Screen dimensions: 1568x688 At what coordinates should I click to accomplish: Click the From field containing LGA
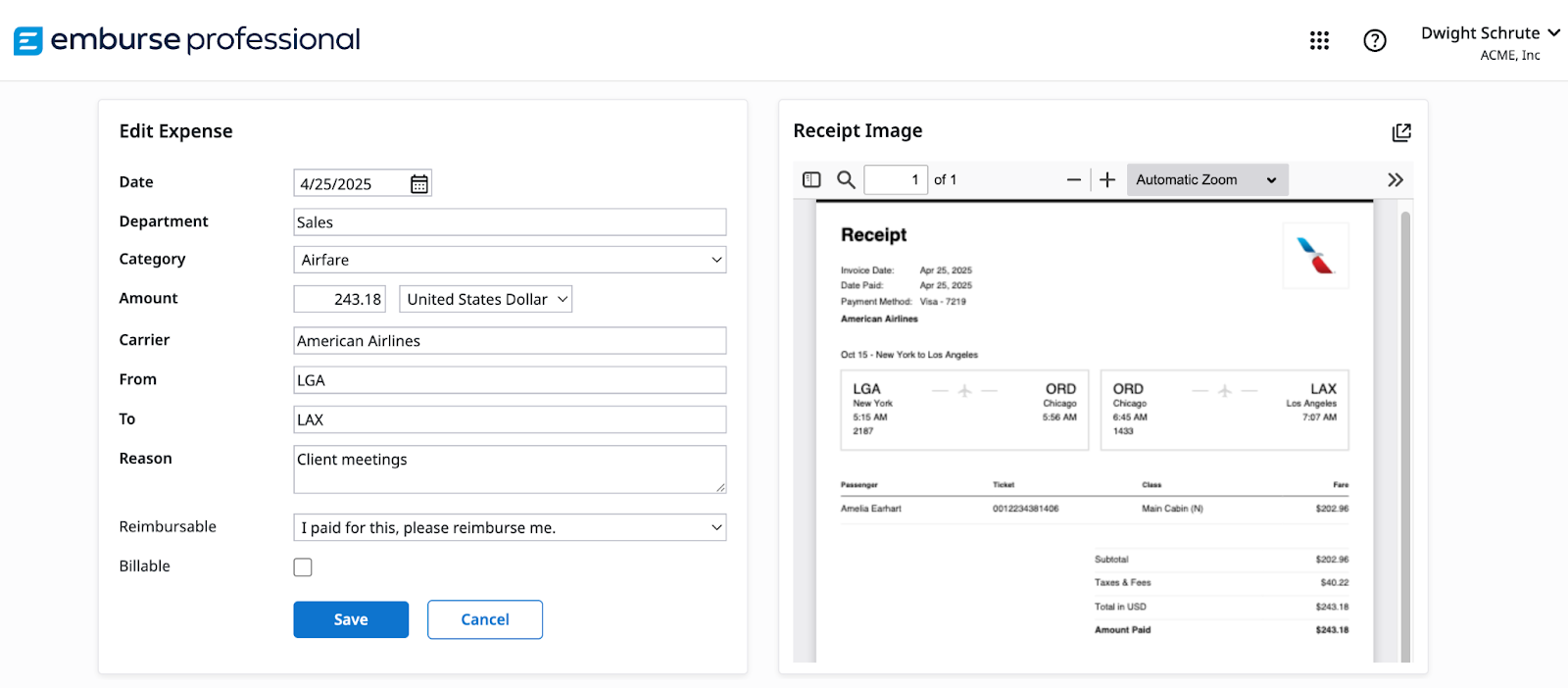pos(510,379)
